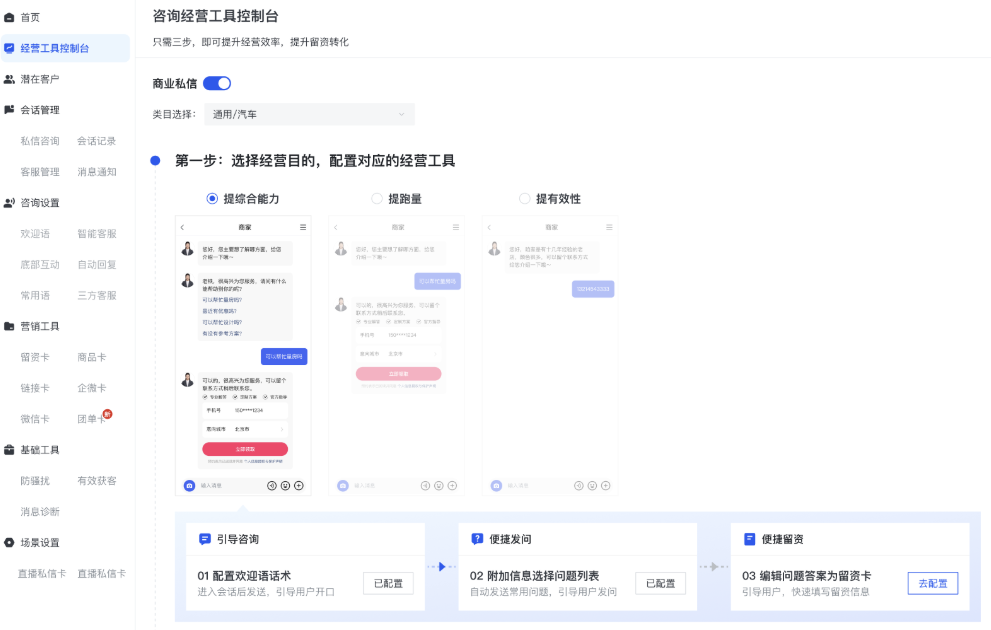Click 去配置 button for 03 编辑问题答案为留资卡
Viewport: 991px width, 630px height.
[x=933, y=583]
